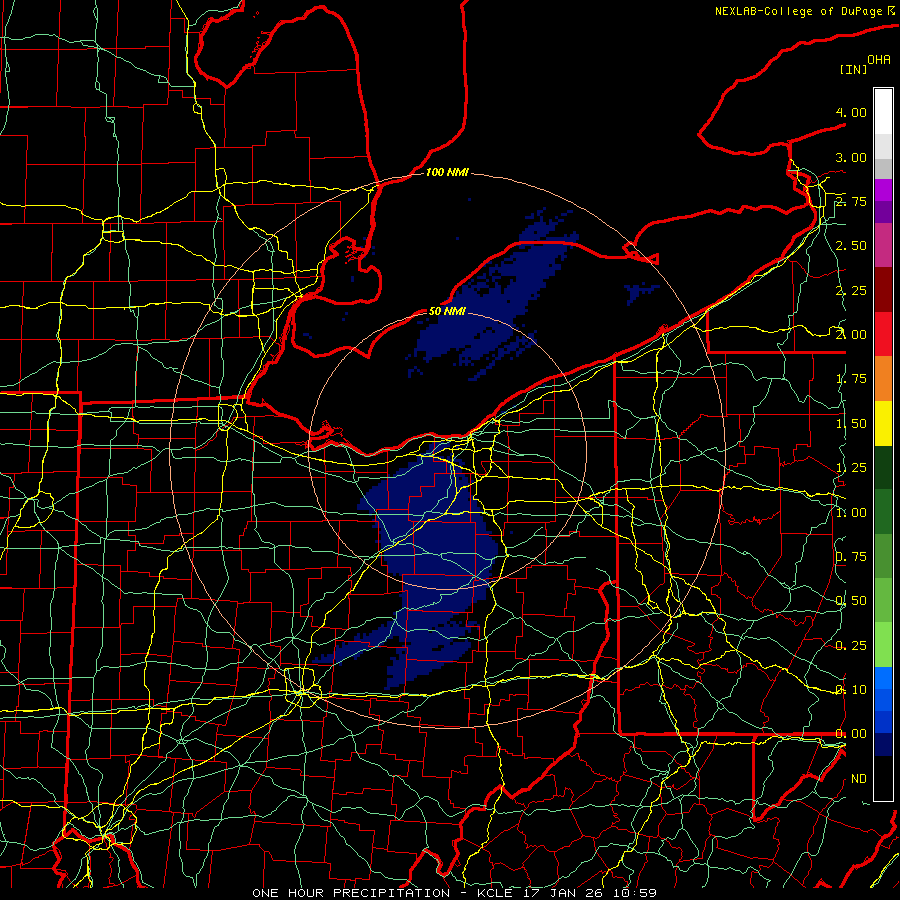
Task: Click the 1.25 legend value
Action: tap(851, 468)
